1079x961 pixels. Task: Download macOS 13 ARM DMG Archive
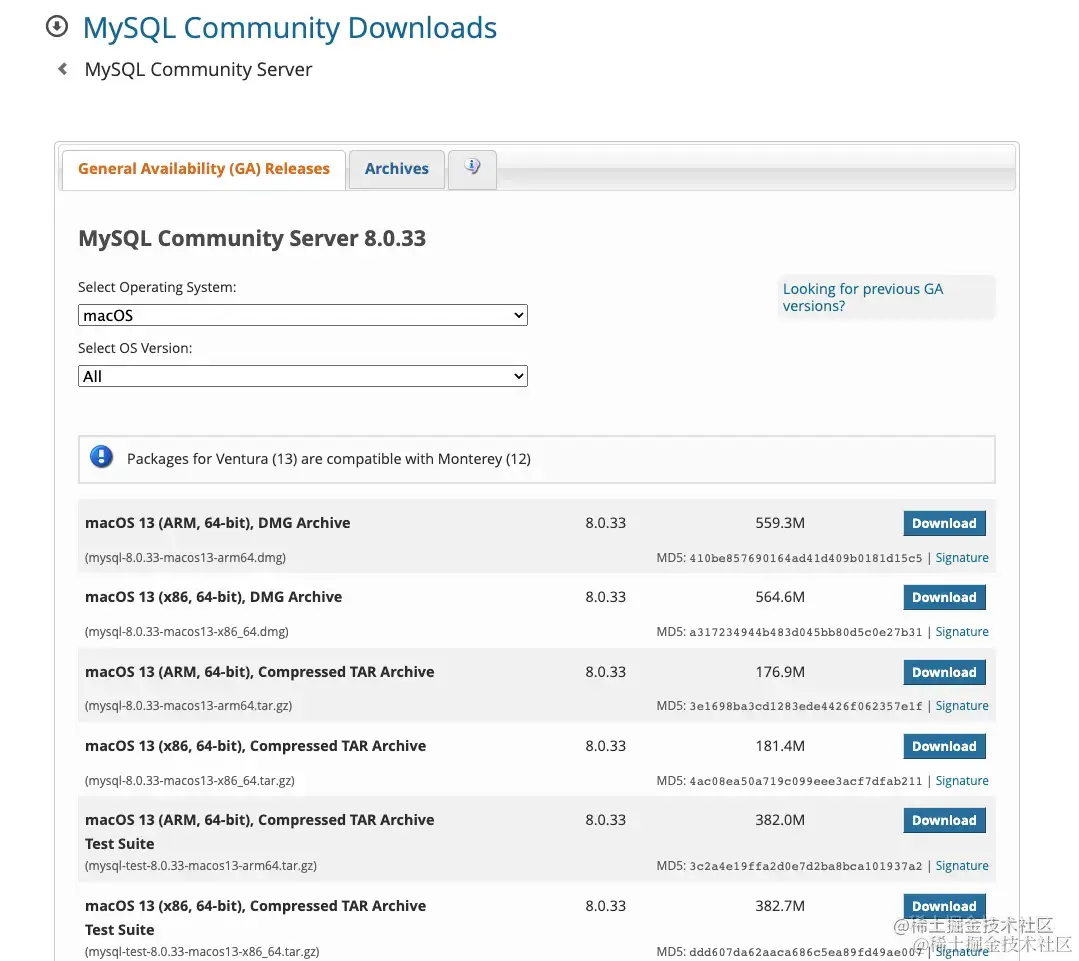(944, 523)
